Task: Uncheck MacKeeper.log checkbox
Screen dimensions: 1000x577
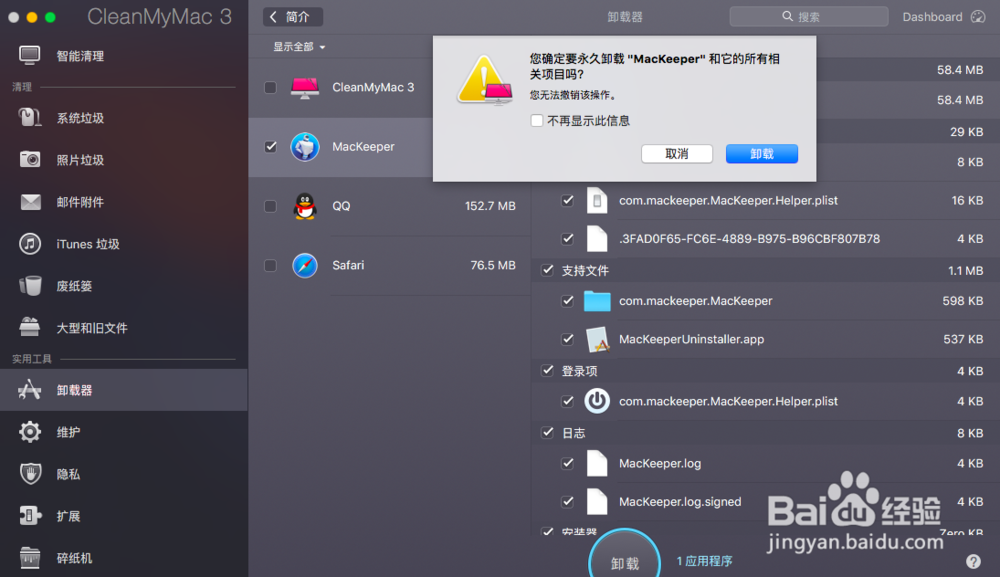Action: click(x=567, y=464)
